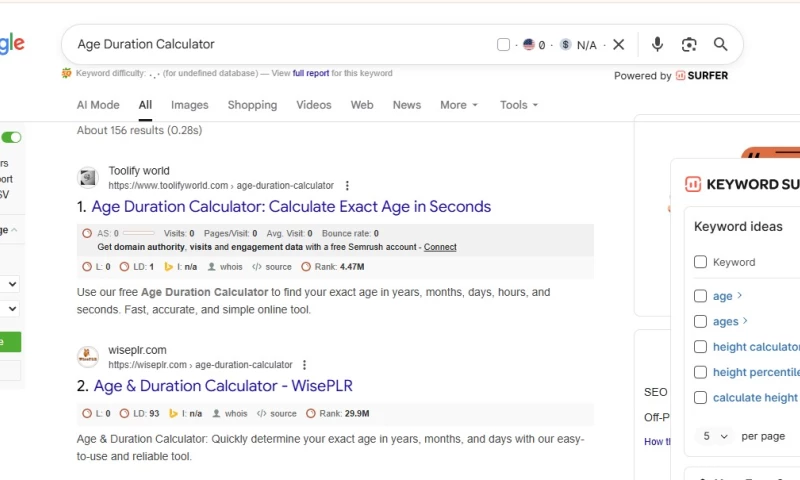Toggle the green switch in the left sidebar

(11, 137)
